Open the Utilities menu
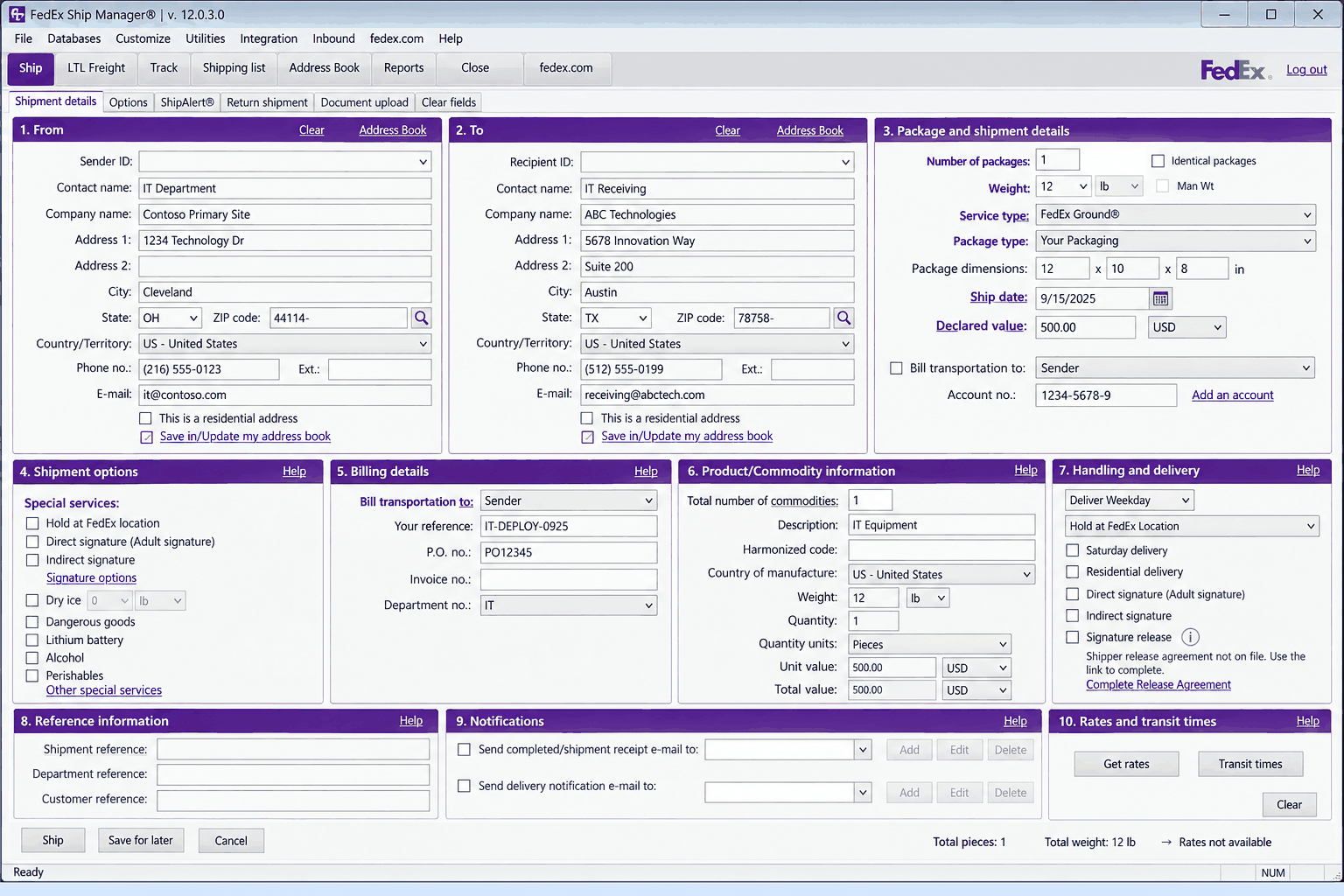 coord(205,38)
